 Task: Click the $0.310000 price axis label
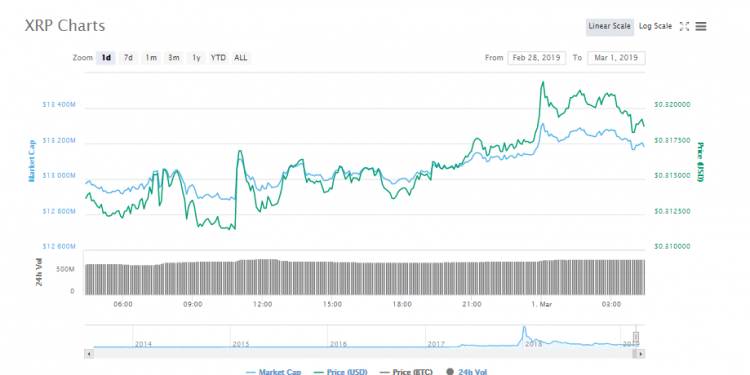coord(672,247)
